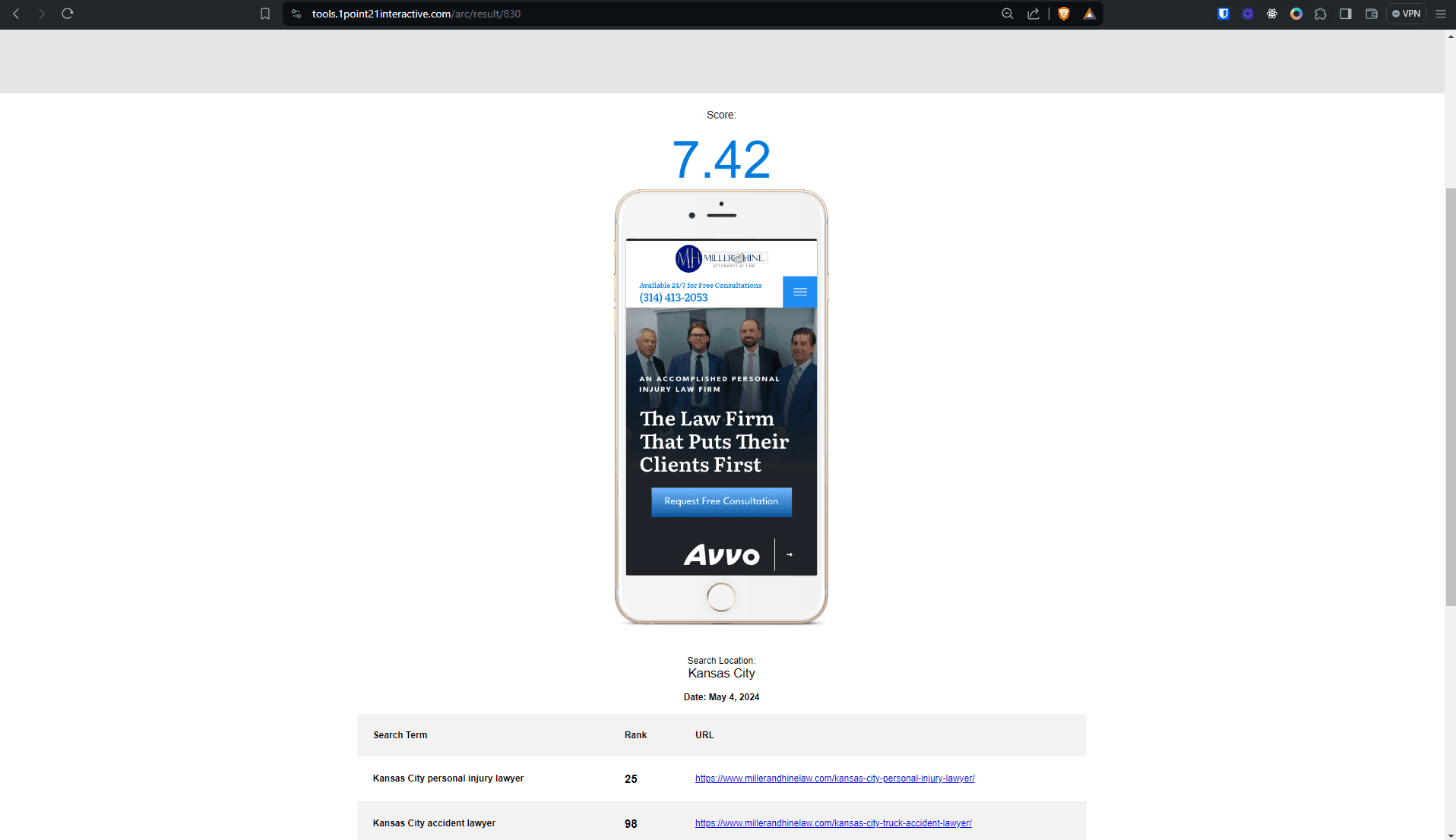Click Request Free Consultation button

[x=721, y=502]
